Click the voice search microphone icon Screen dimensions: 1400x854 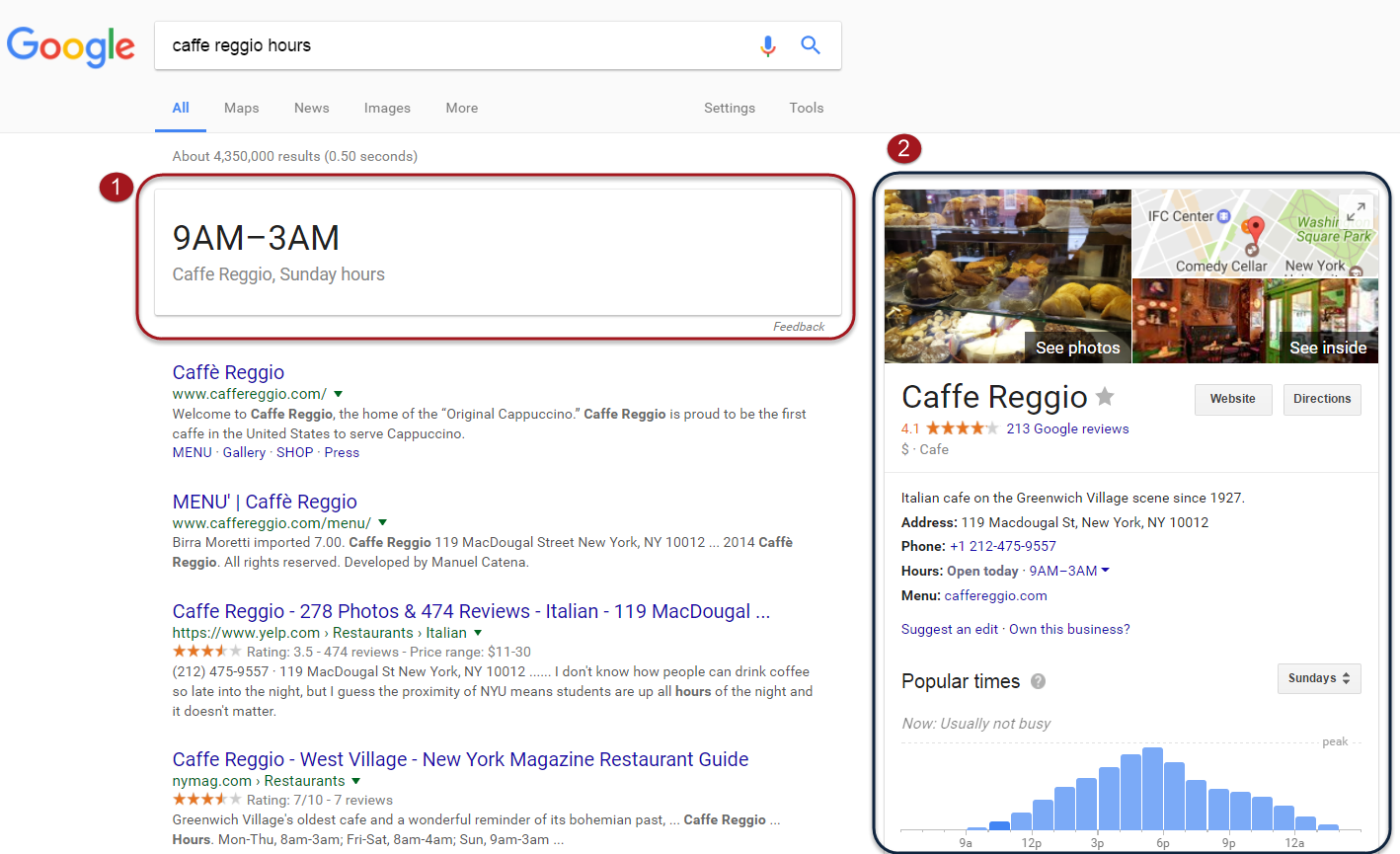767,45
